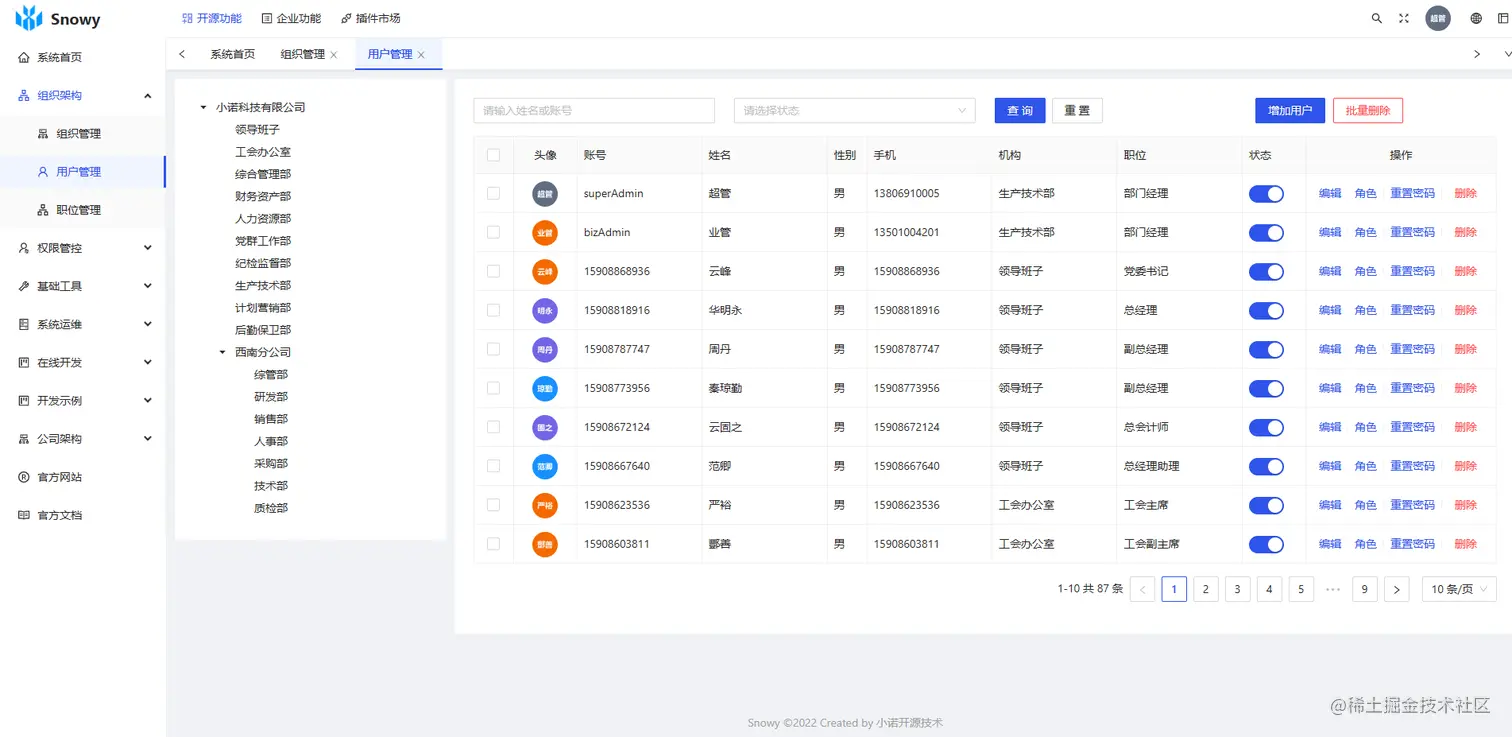Click the 查询 search button
The height and width of the screenshot is (737, 1512).
coord(1020,110)
